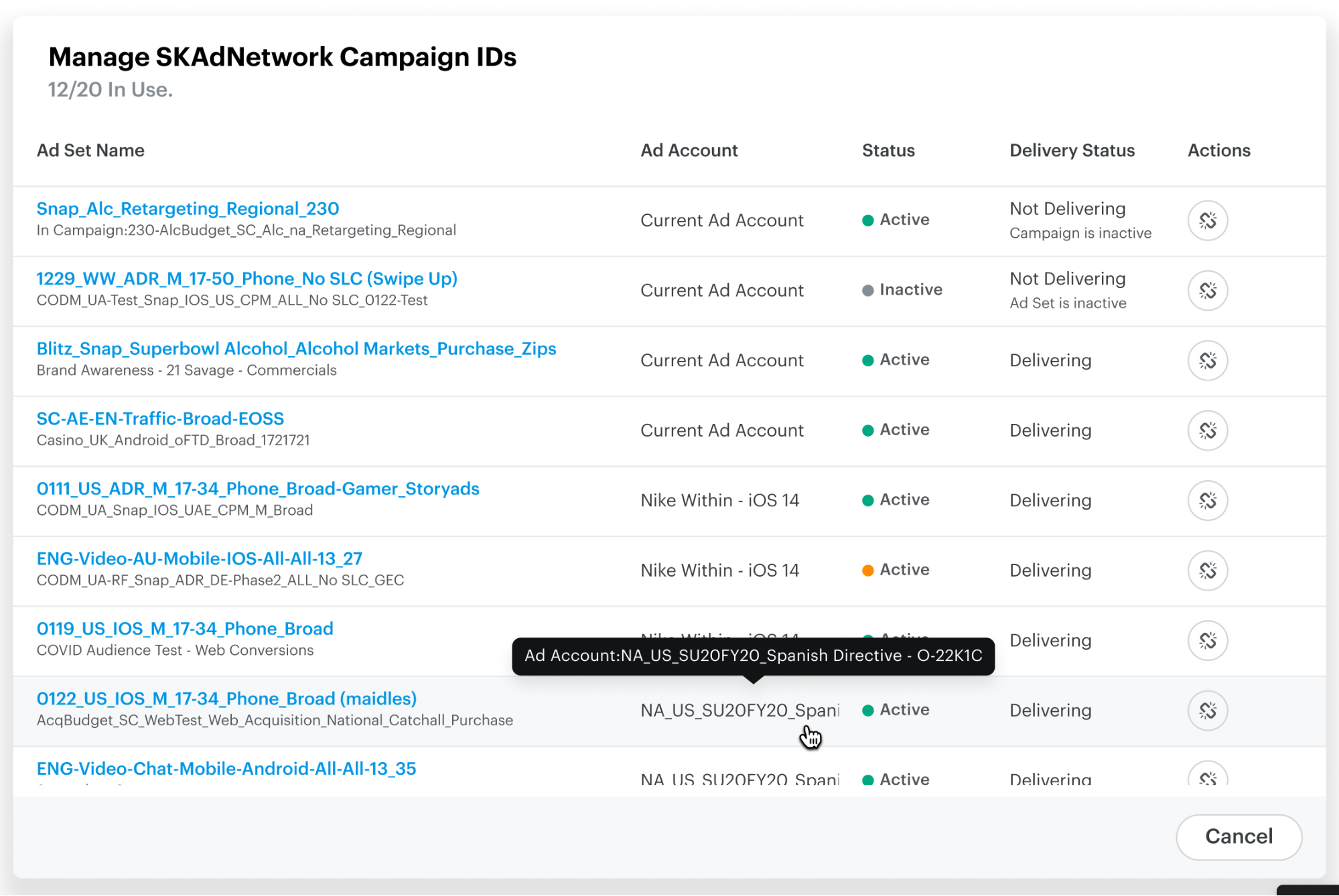Viewport: 1339px width, 896px height.
Task: Unlink 0111_US_ADR_M_17-34_Phone_Broad-Gamer_Storyads
Action: click(x=1207, y=500)
